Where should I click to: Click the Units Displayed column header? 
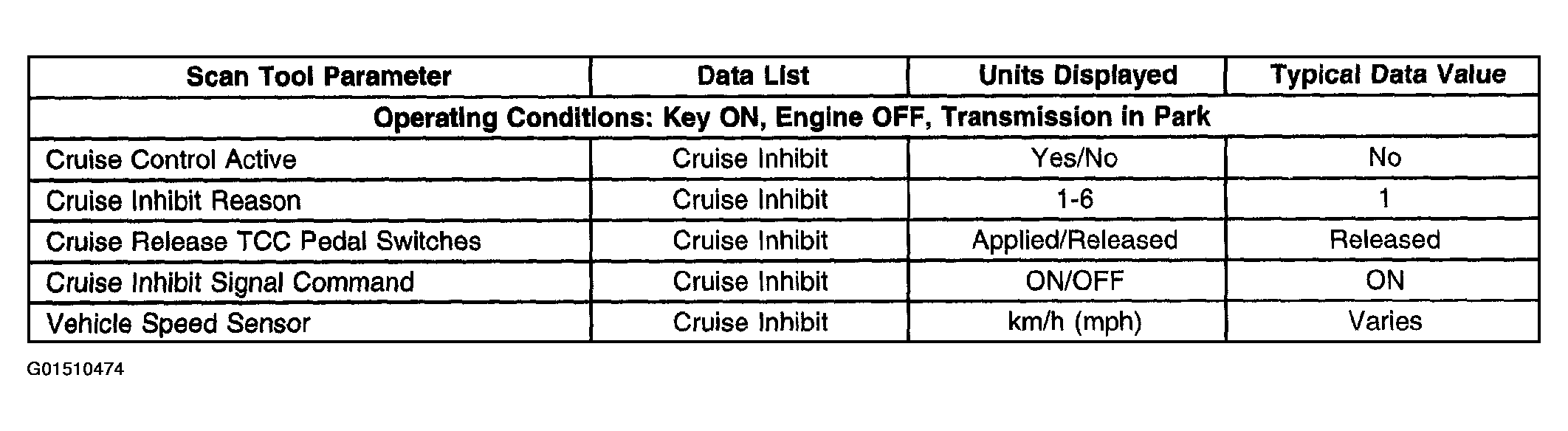(x=1077, y=75)
